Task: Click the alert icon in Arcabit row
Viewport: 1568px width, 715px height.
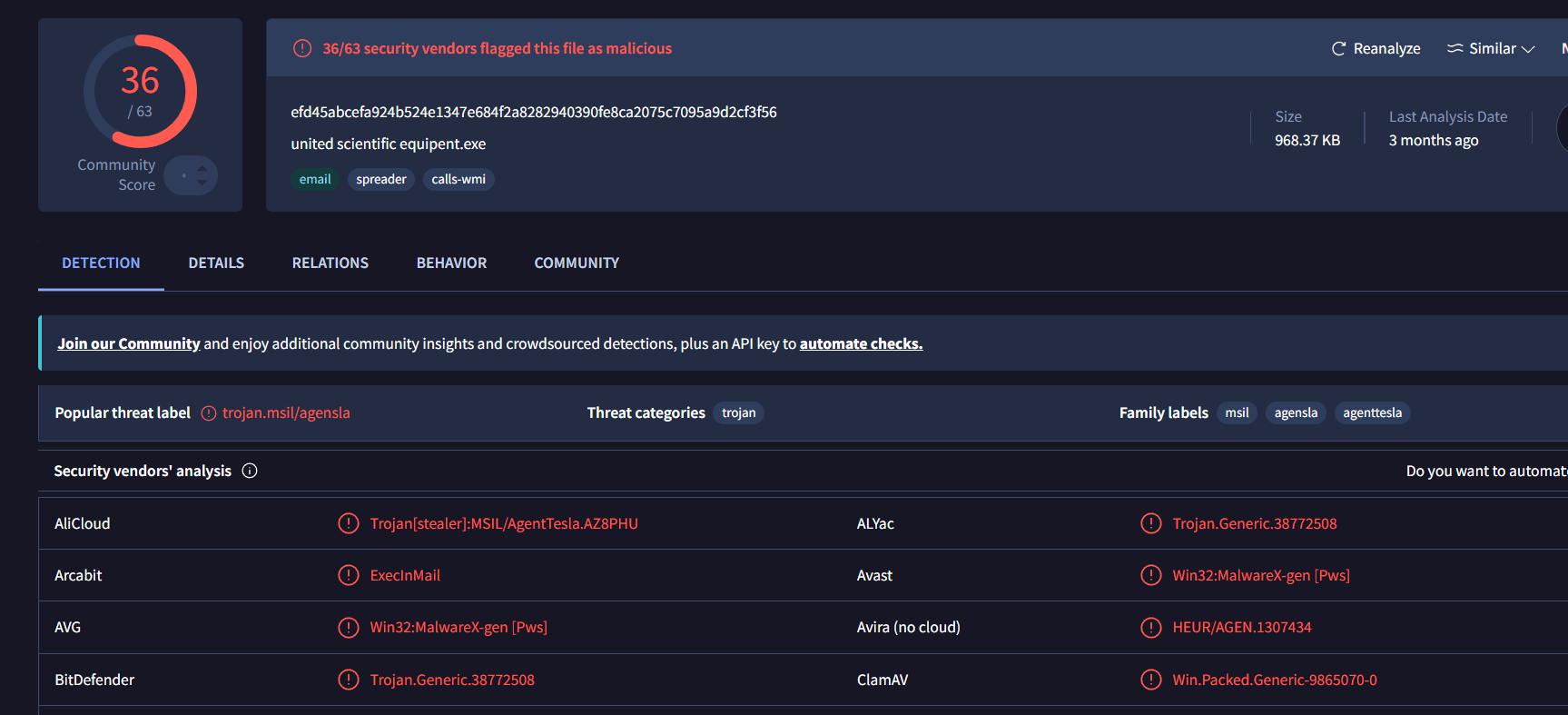Action: pos(349,575)
